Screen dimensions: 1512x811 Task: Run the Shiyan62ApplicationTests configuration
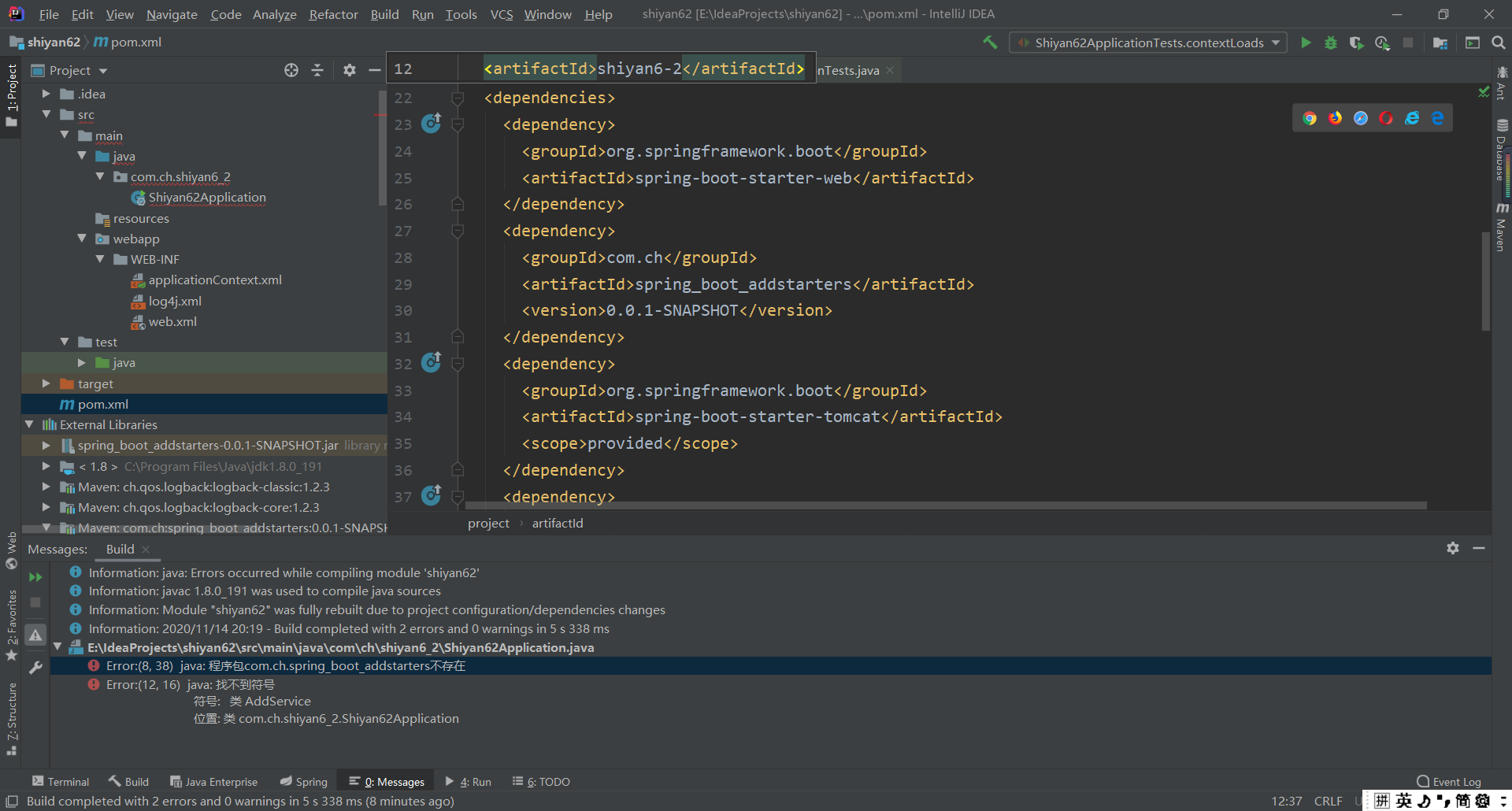[x=1306, y=43]
